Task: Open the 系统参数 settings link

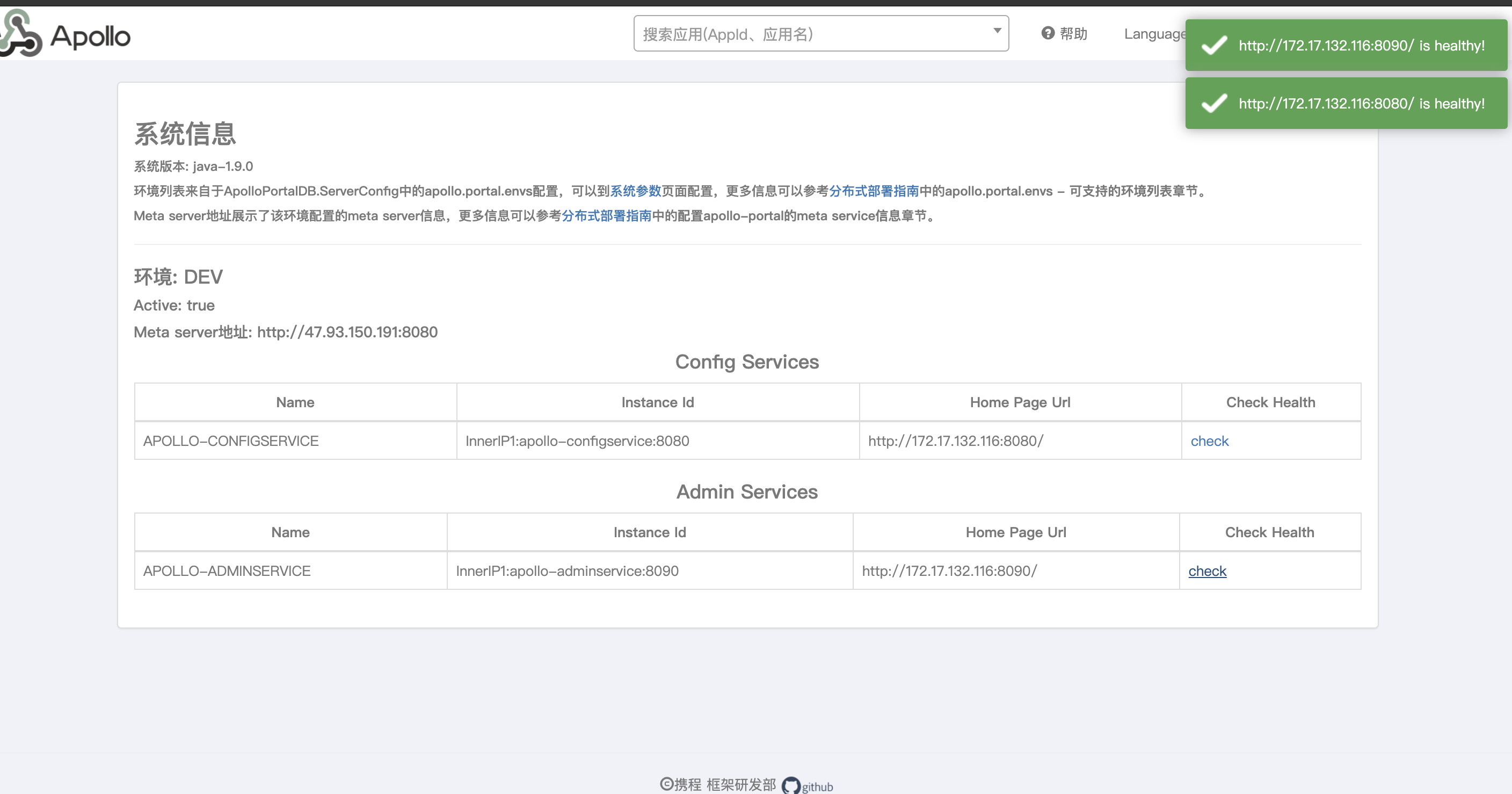Action: point(635,190)
